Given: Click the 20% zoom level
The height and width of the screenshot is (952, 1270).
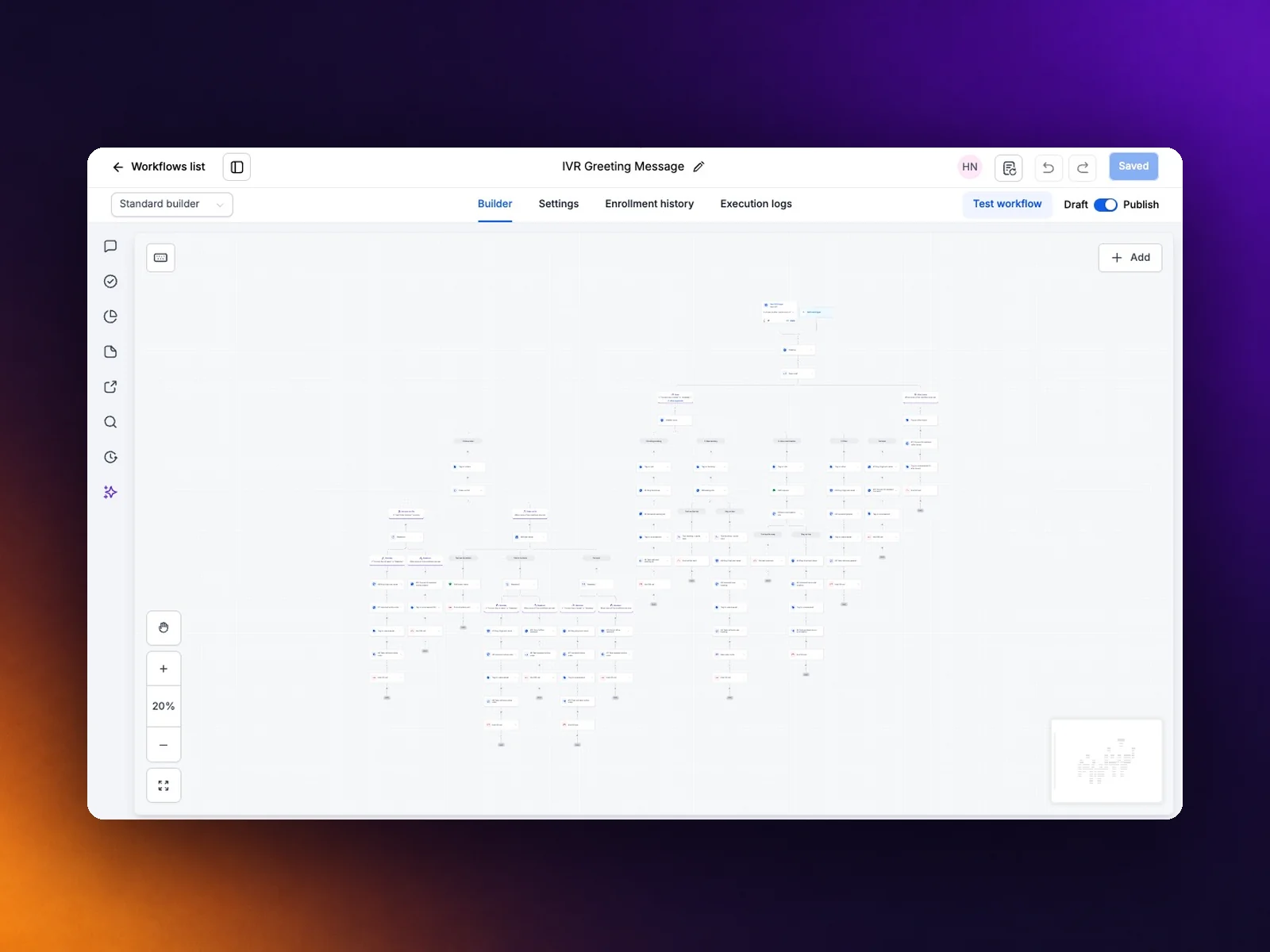Looking at the screenshot, I should point(164,706).
